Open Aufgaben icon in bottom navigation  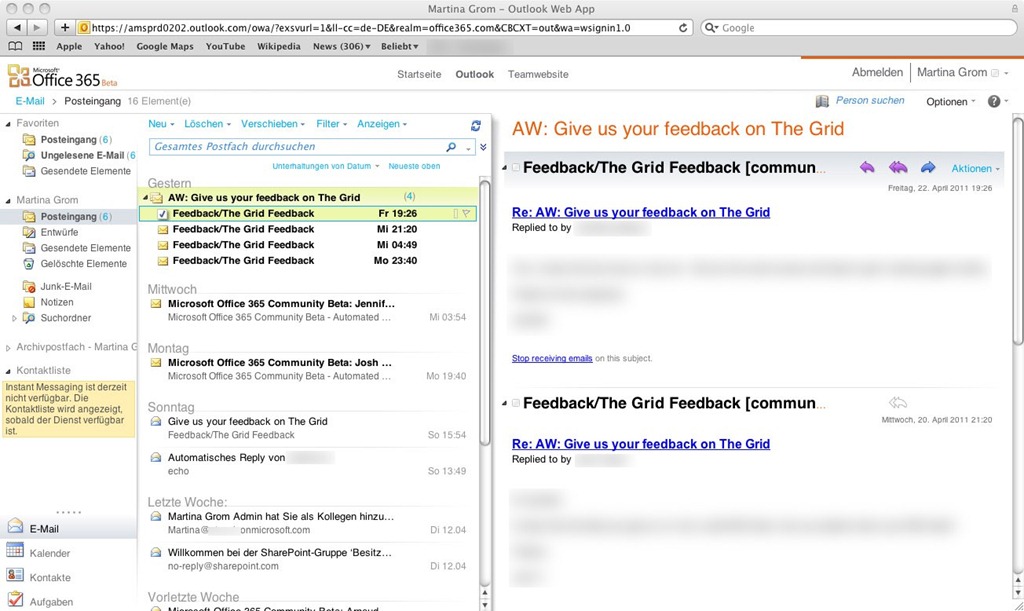(15, 599)
